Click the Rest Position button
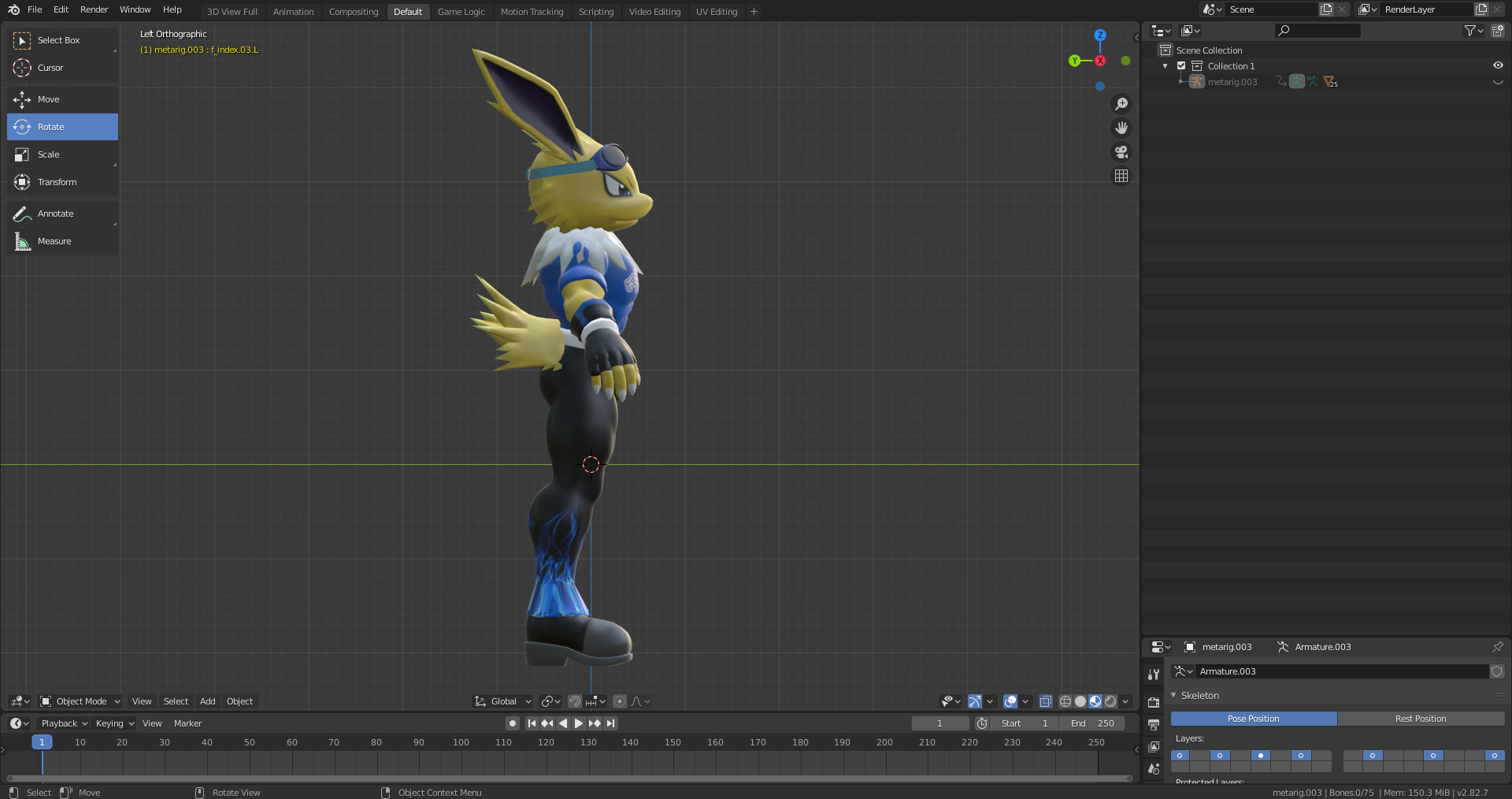Image resolution: width=1512 pixels, height=799 pixels. pyautogui.click(x=1421, y=719)
